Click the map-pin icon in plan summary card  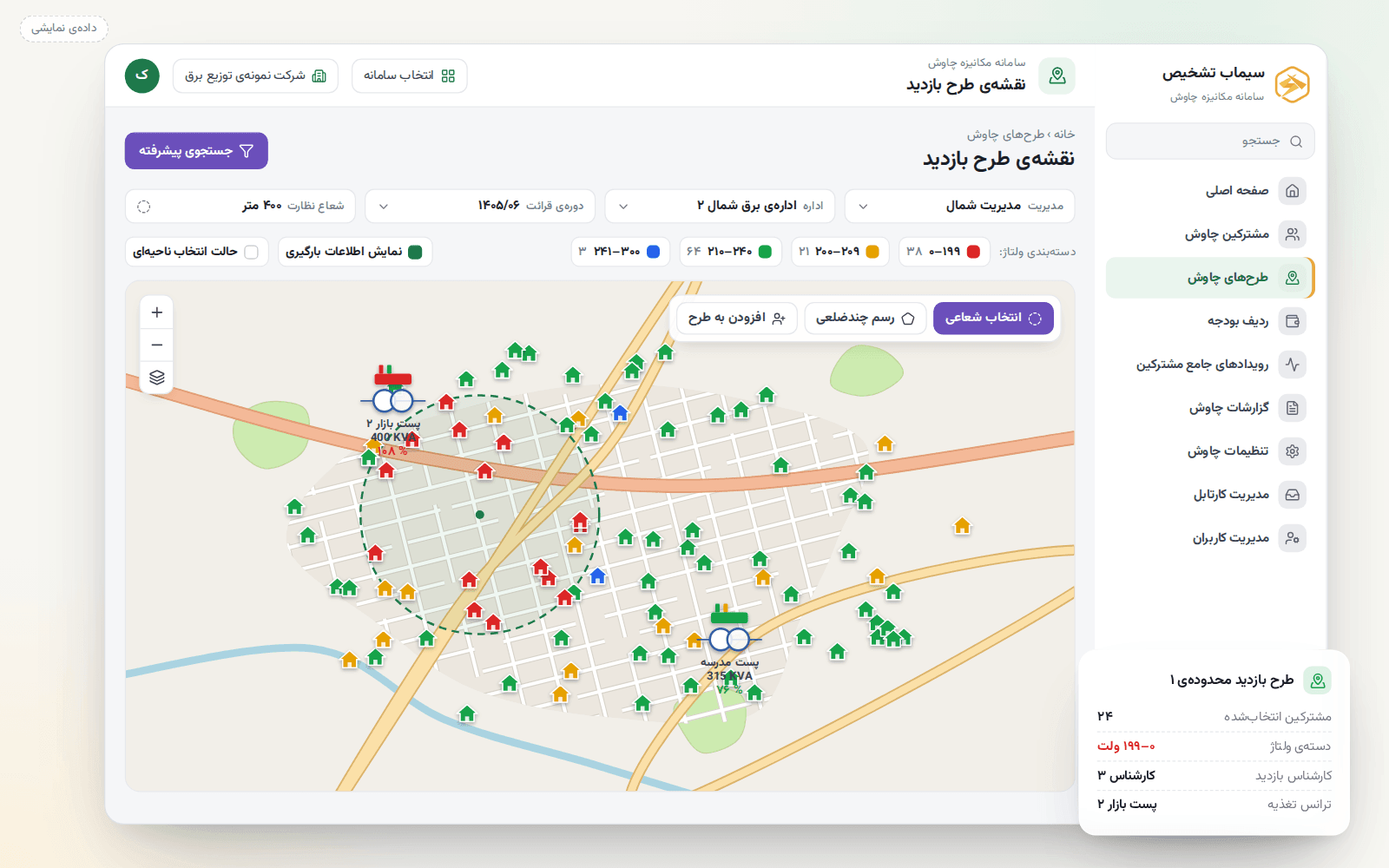click(x=1318, y=681)
